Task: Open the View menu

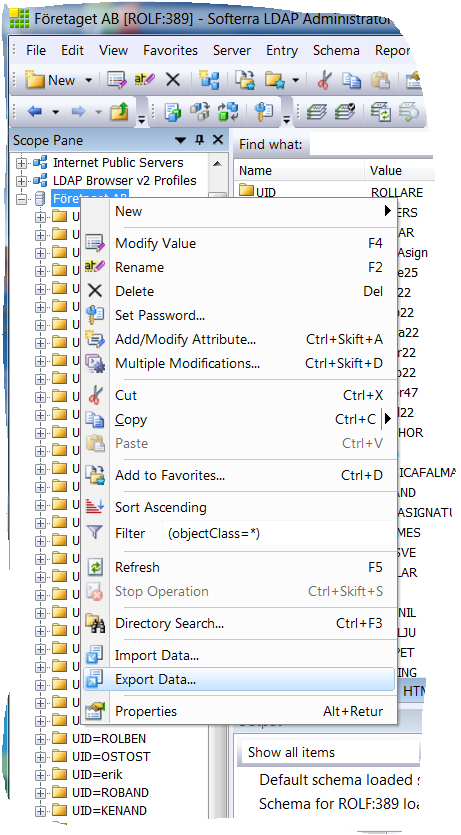Action: 113,51
